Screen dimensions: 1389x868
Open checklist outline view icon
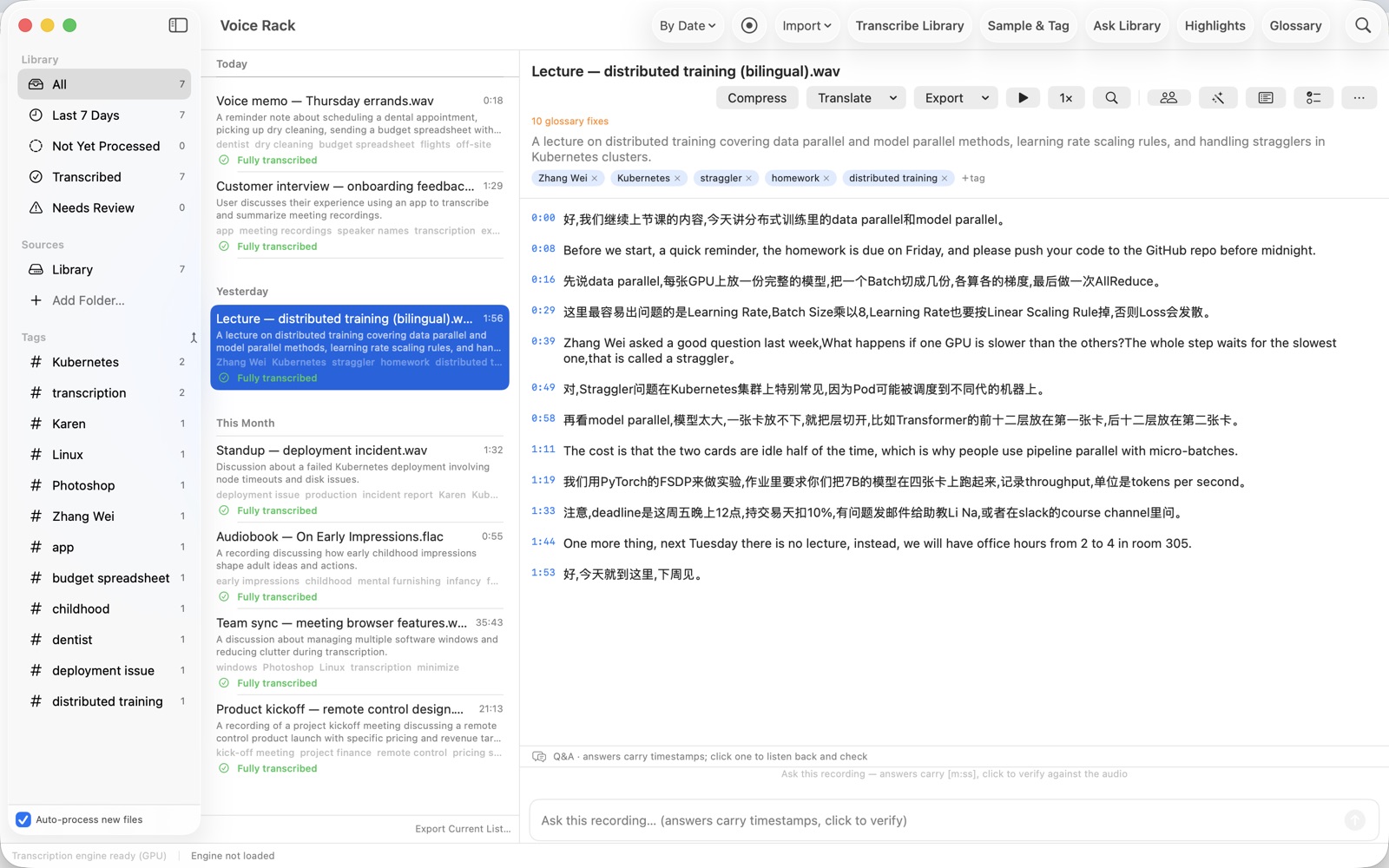click(x=1313, y=98)
